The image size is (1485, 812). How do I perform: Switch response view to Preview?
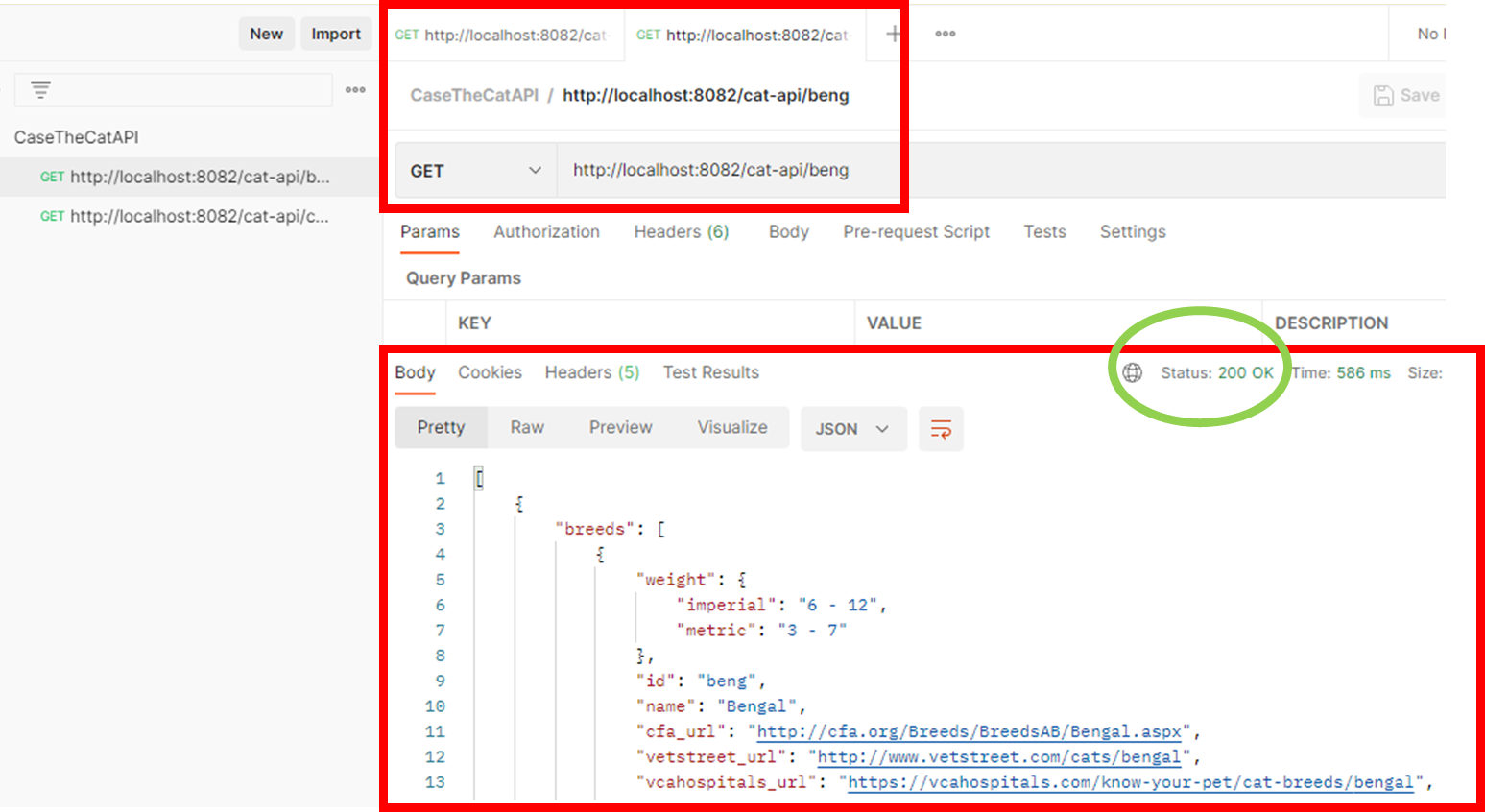pos(620,427)
